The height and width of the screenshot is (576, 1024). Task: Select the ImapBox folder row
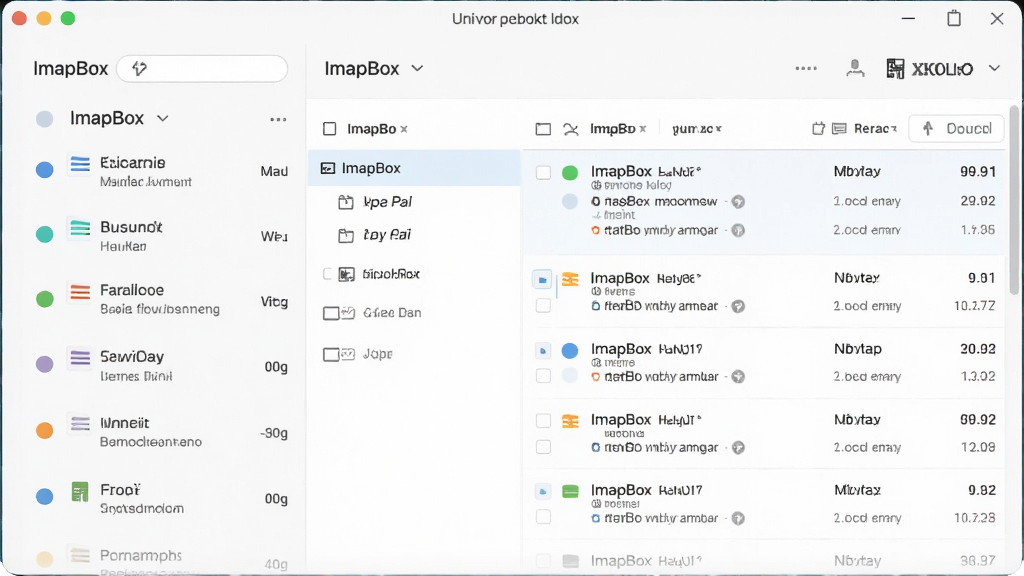414,168
